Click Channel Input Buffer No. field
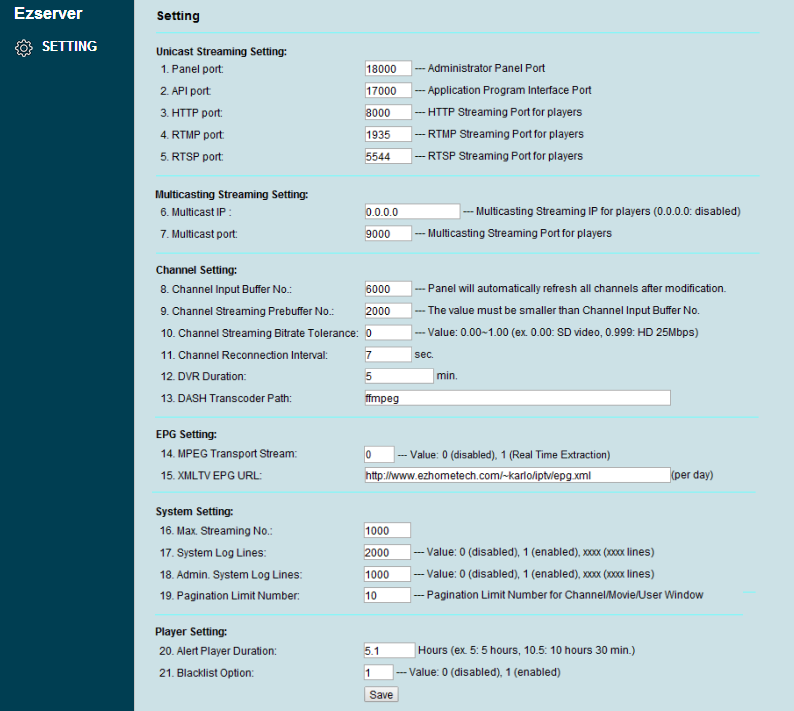Image resolution: width=794 pixels, height=711 pixels. click(x=388, y=289)
